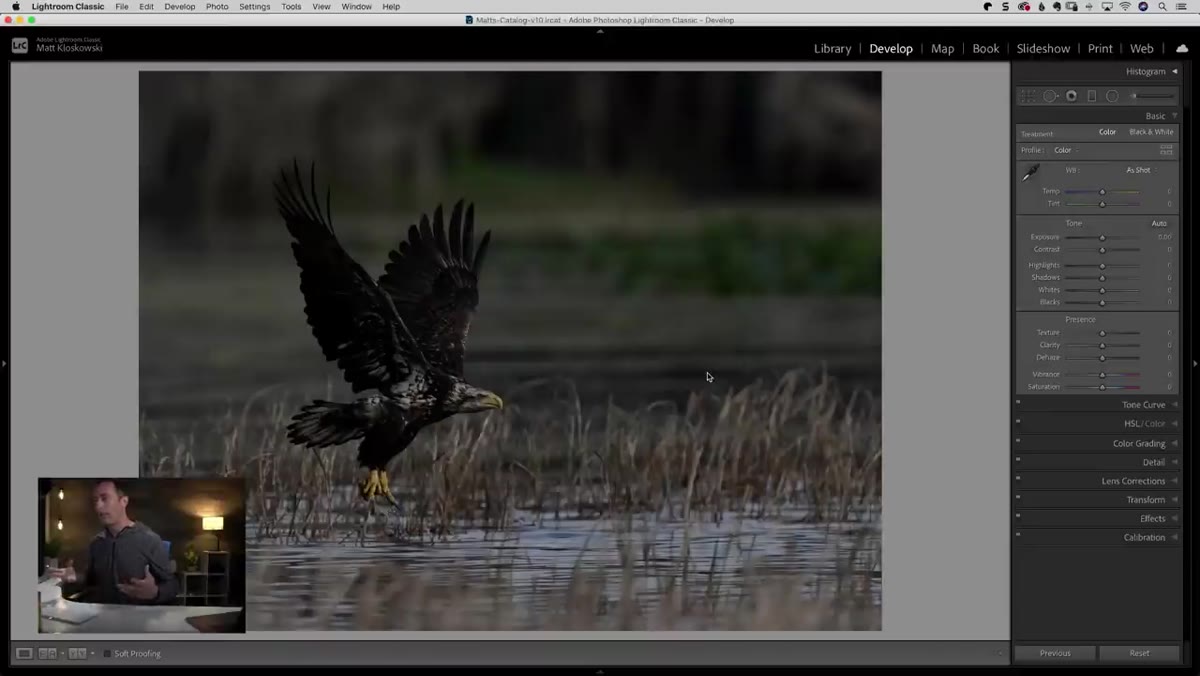The width and height of the screenshot is (1200, 676).
Task: Open the Apple menu
Action: (15, 6)
